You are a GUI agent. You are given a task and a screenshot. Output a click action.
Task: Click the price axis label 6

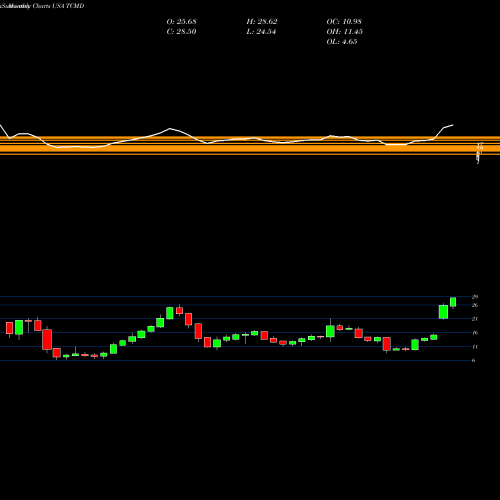(474, 360)
